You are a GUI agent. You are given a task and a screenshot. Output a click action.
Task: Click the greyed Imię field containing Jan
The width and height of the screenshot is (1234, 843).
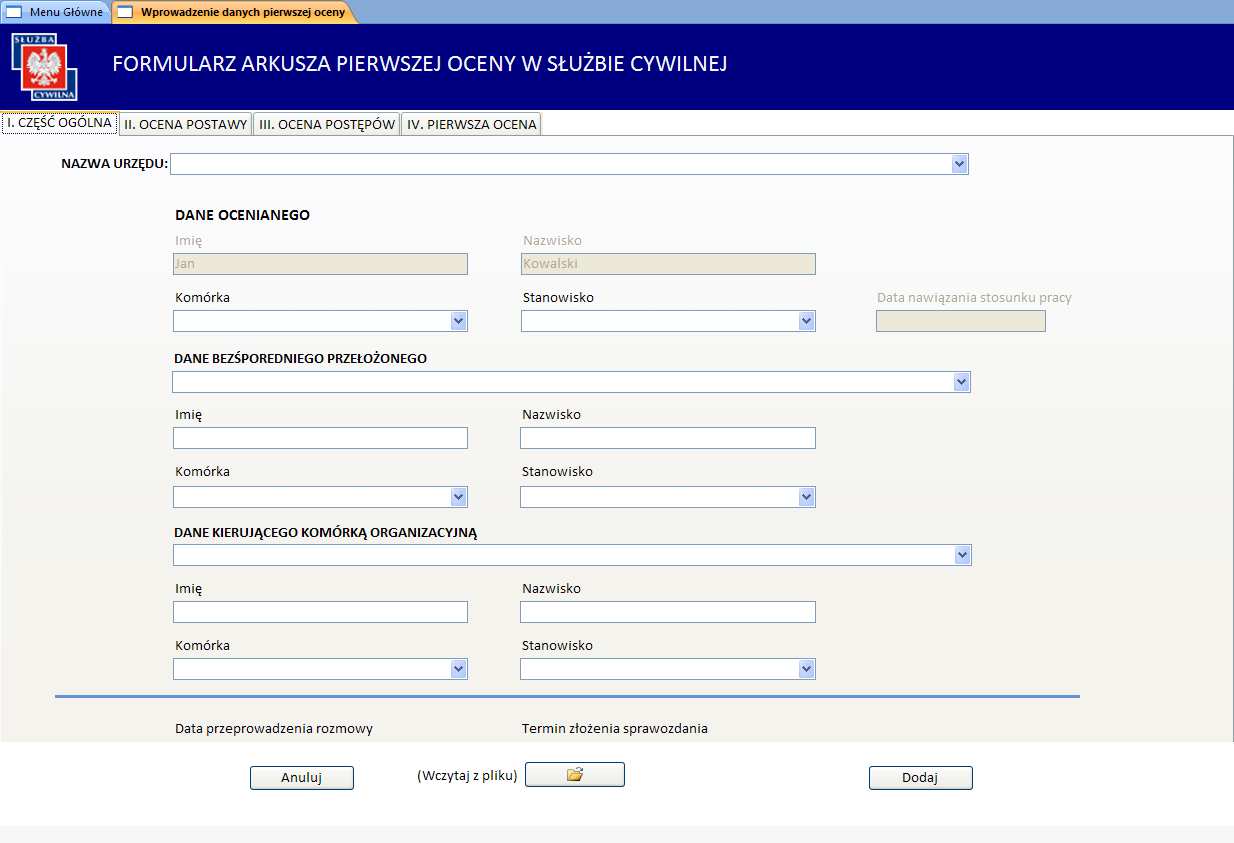320,264
